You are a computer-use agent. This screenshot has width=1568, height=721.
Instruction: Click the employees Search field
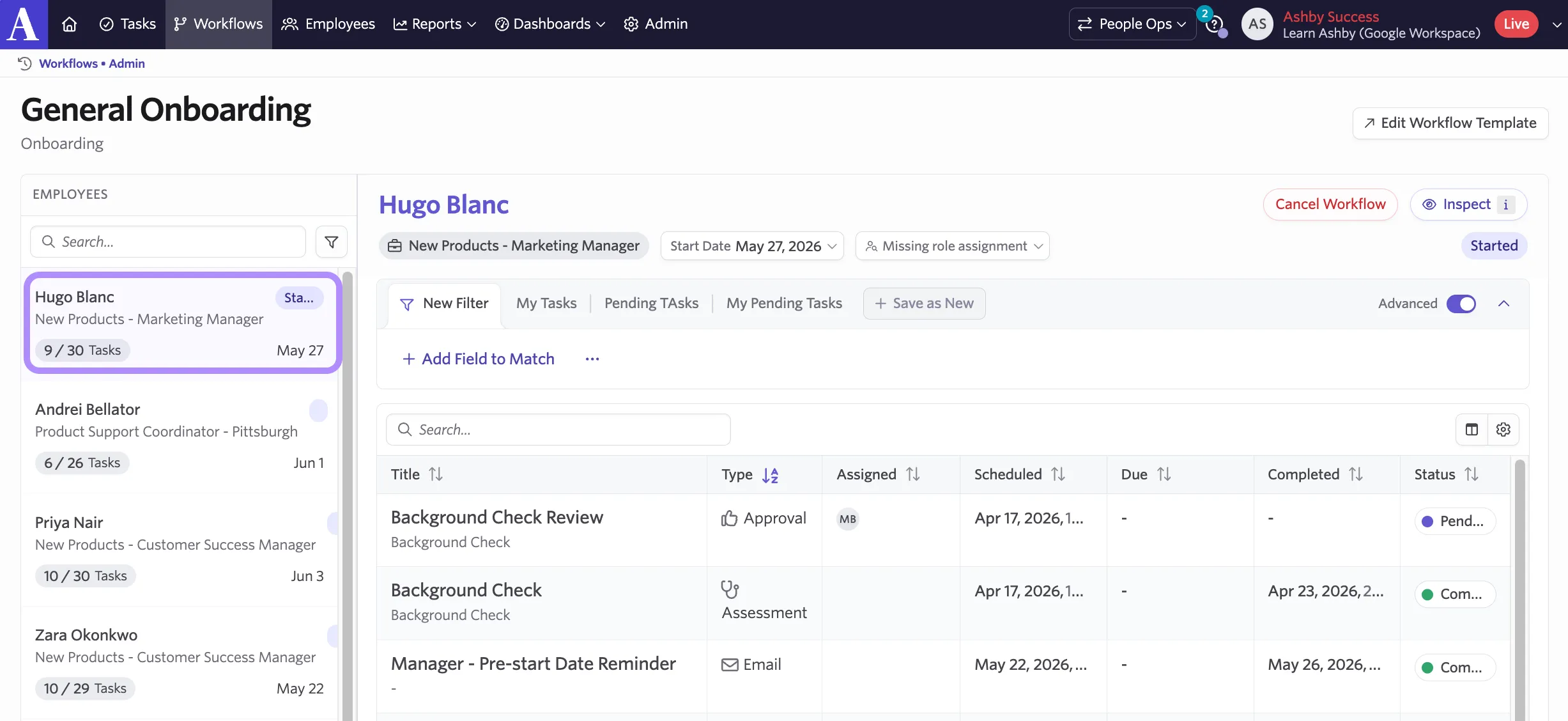click(168, 242)
